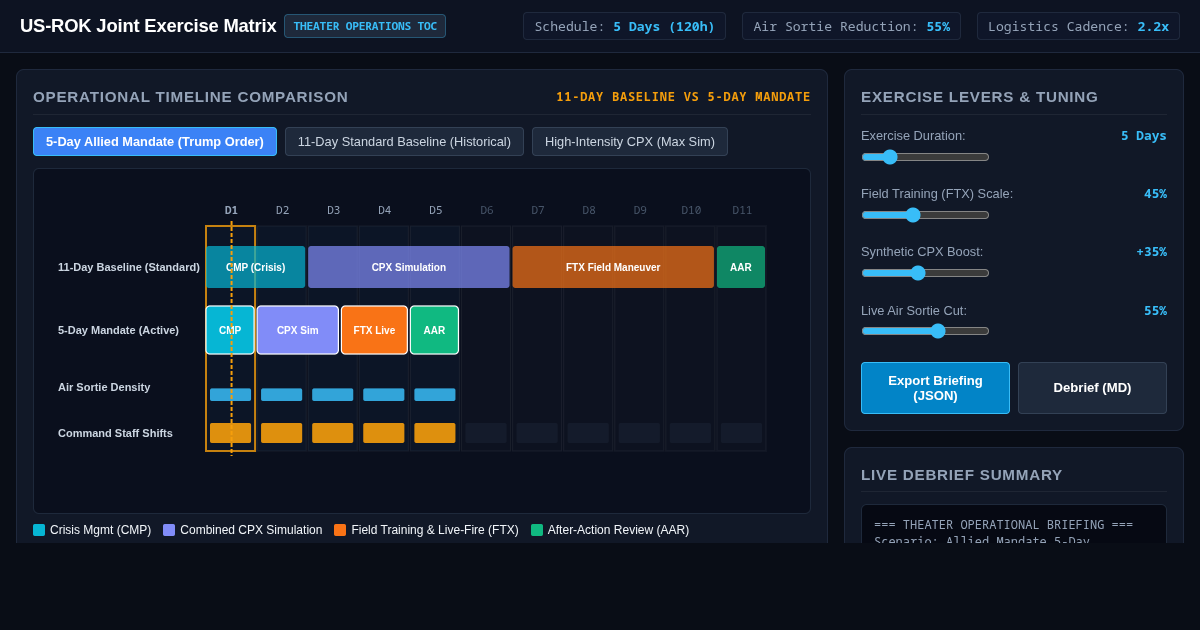Image resolution: width=1200 pixels, height=630 pixels.
Task: Click Command Staff Shifts row label
Action: [x=115, y=433]
